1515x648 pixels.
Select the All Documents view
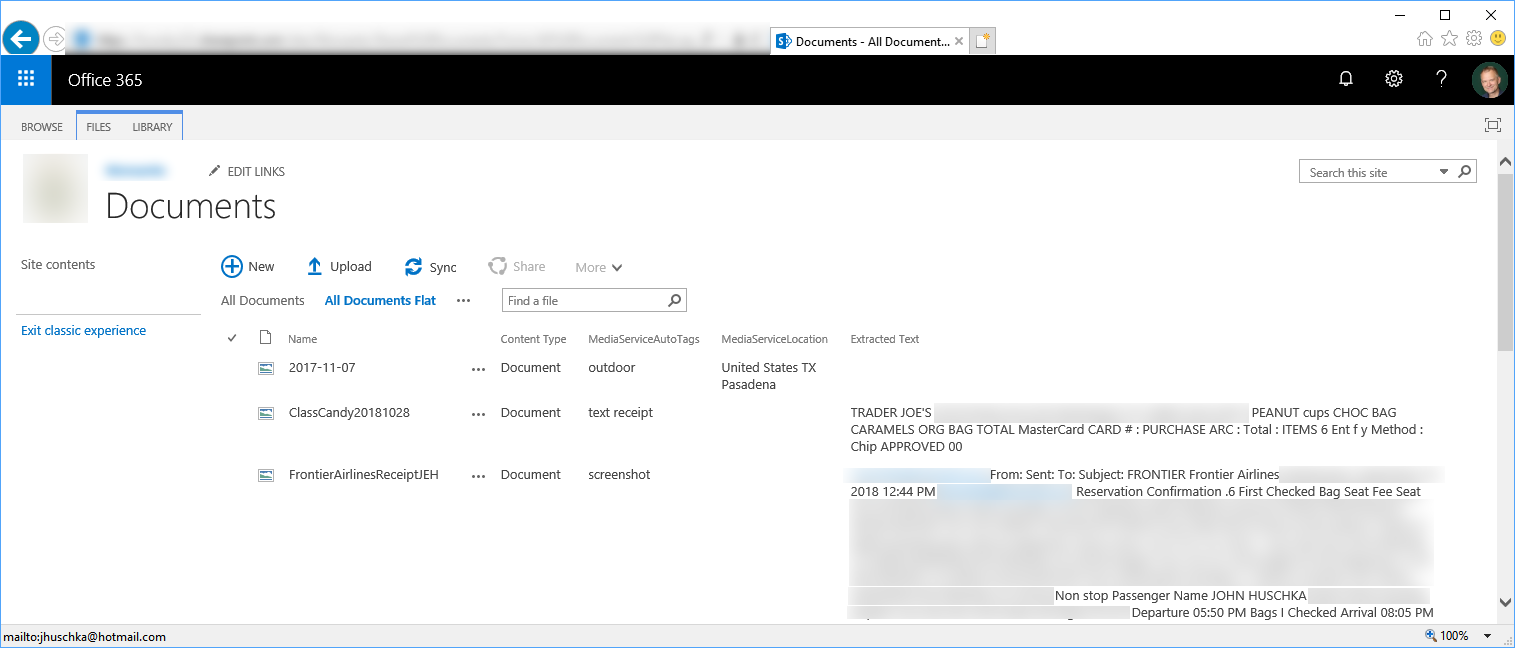click(x=262, y=300)
